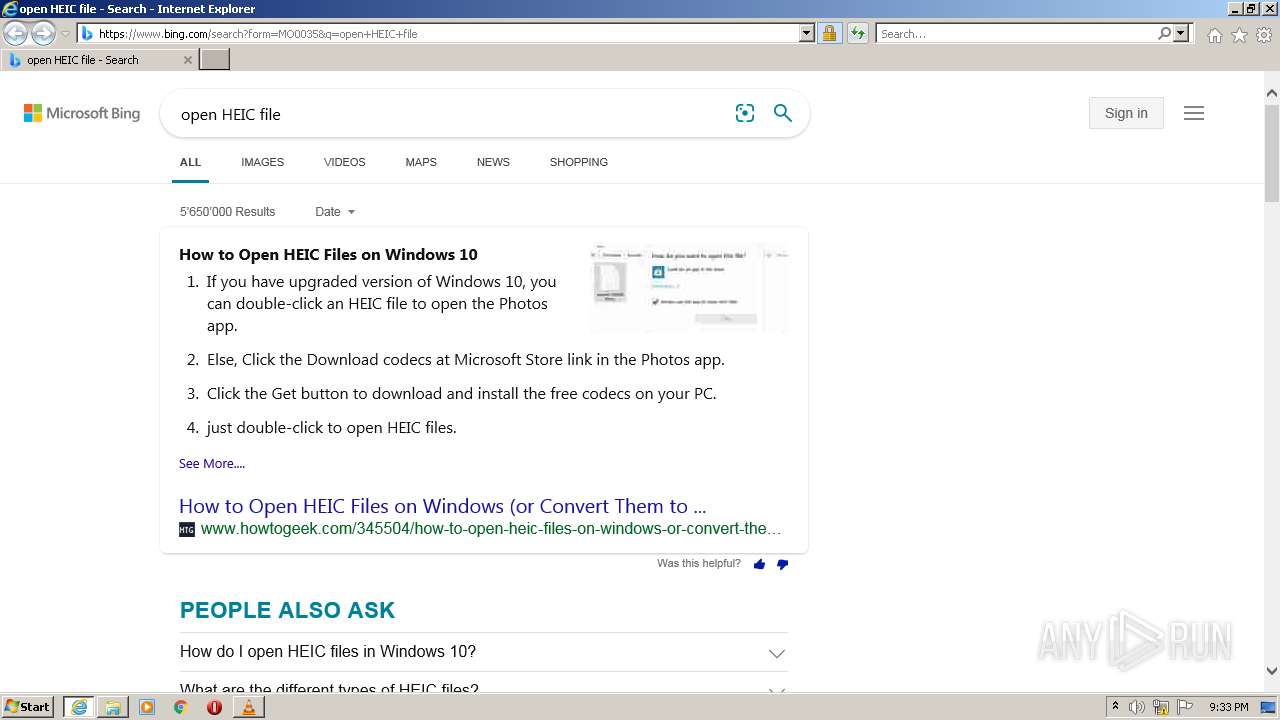Click the IE search box field
The width and height of the screenshot is (1280, 720).
pyautogui.click(x=1016, y=34)
